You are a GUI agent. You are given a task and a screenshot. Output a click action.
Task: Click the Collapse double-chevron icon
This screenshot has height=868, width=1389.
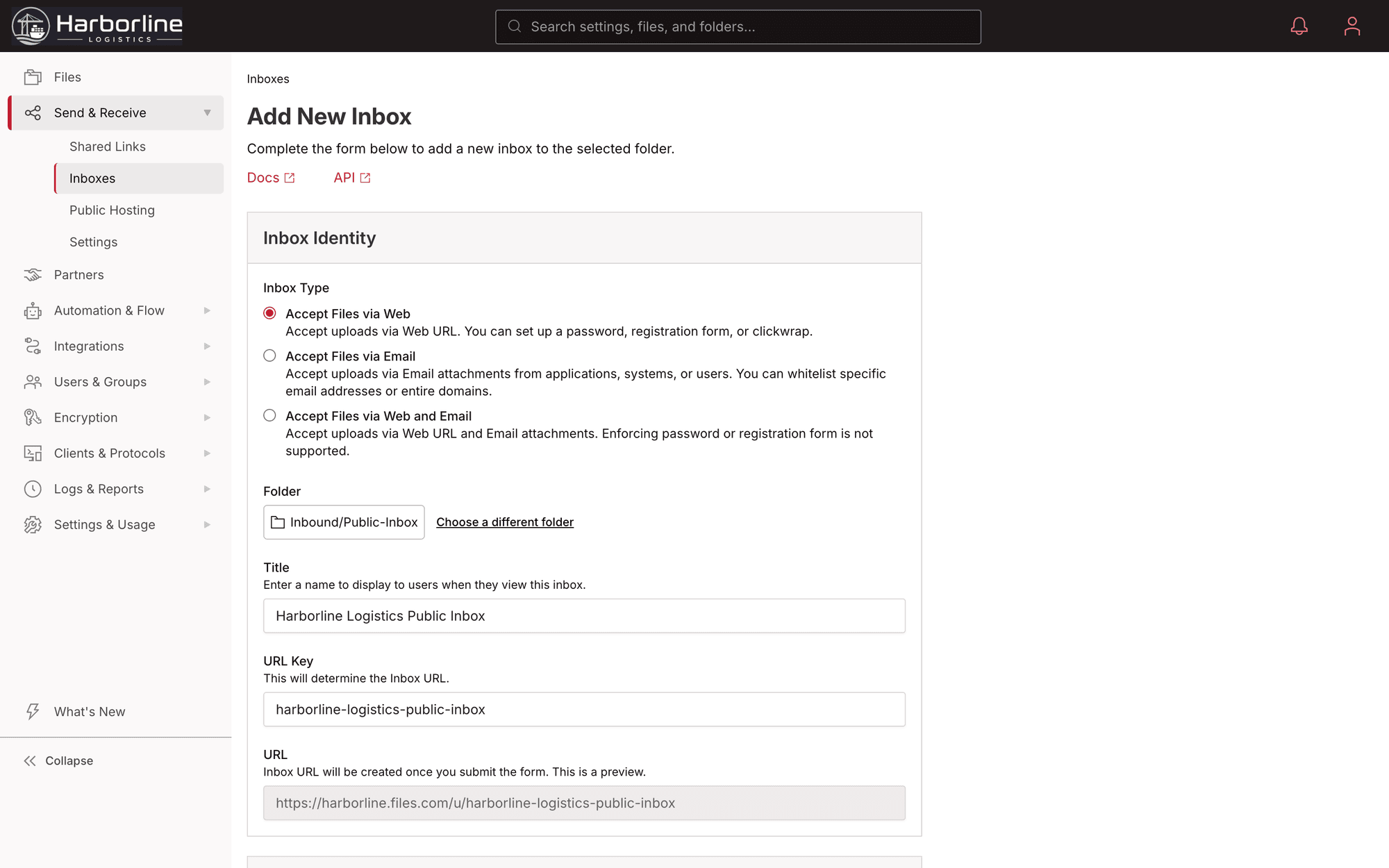30,761
